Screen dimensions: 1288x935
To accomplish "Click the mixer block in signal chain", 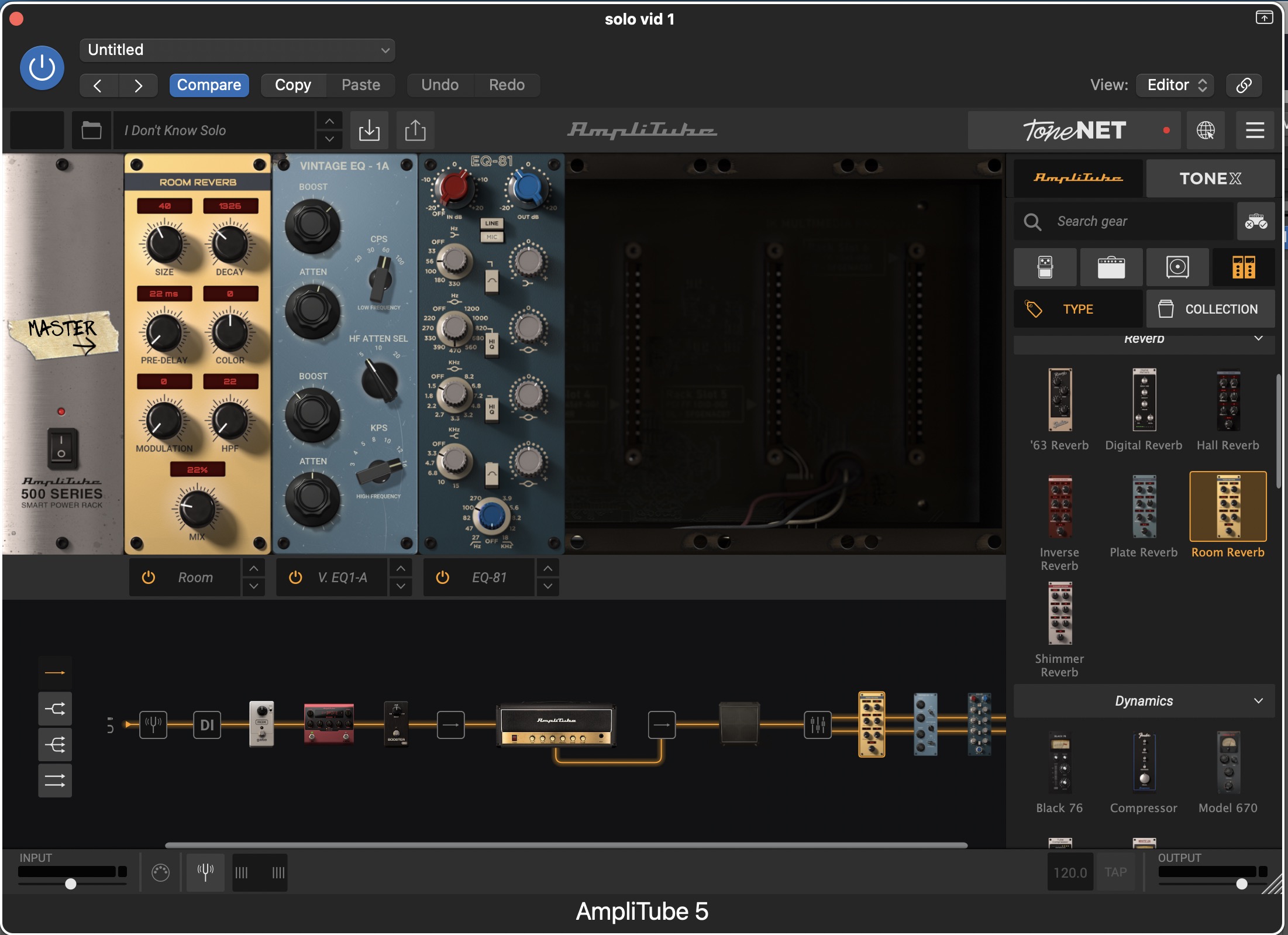I will [x=818, y=725].
